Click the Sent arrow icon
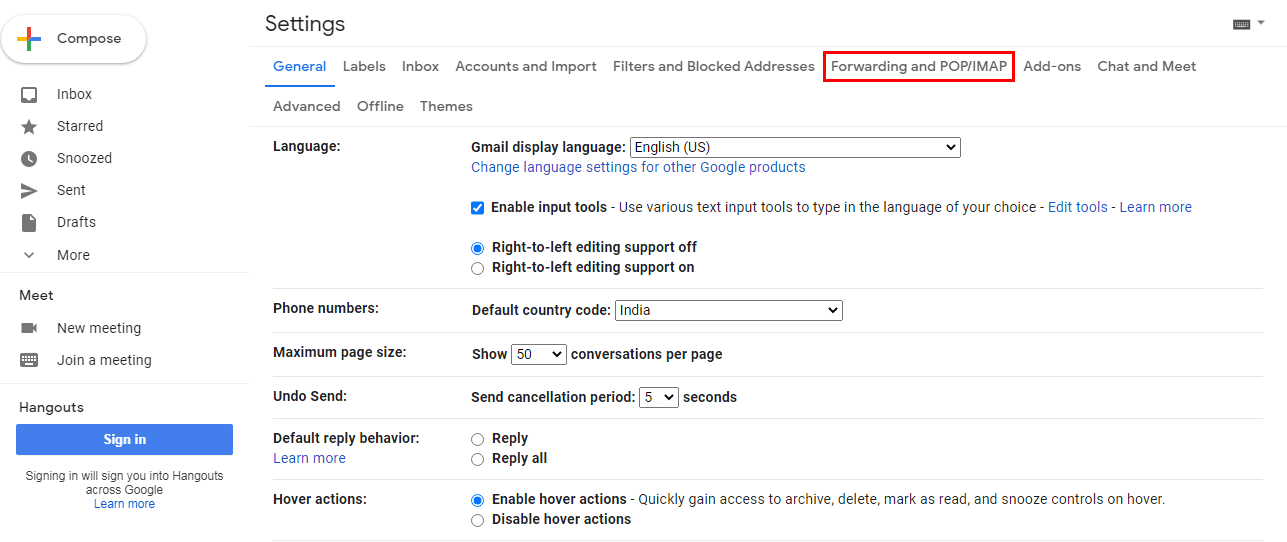1287x542 pixels. pyautogui.click(x=29, y=191)
